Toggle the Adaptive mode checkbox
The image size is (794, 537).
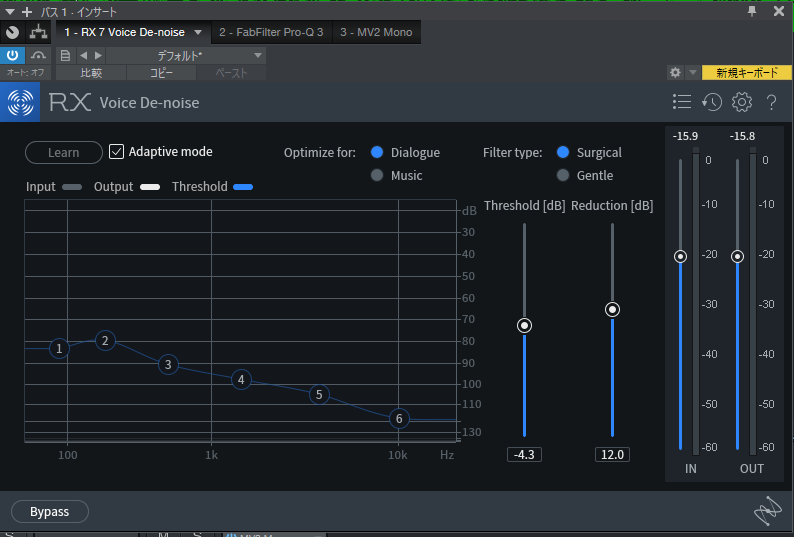(116, 151)
